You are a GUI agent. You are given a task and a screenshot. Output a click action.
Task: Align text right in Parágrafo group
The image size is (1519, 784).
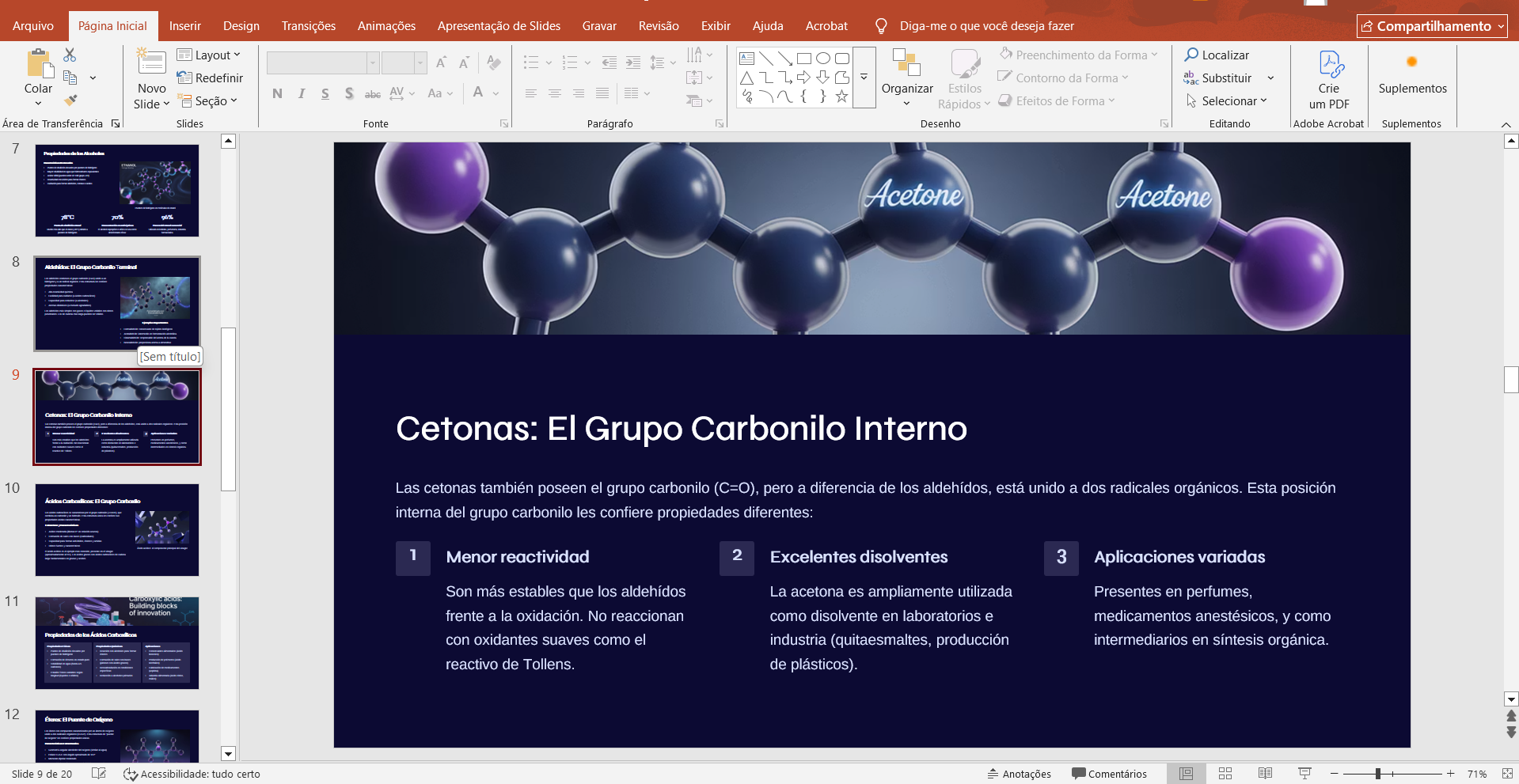[579, 93]
